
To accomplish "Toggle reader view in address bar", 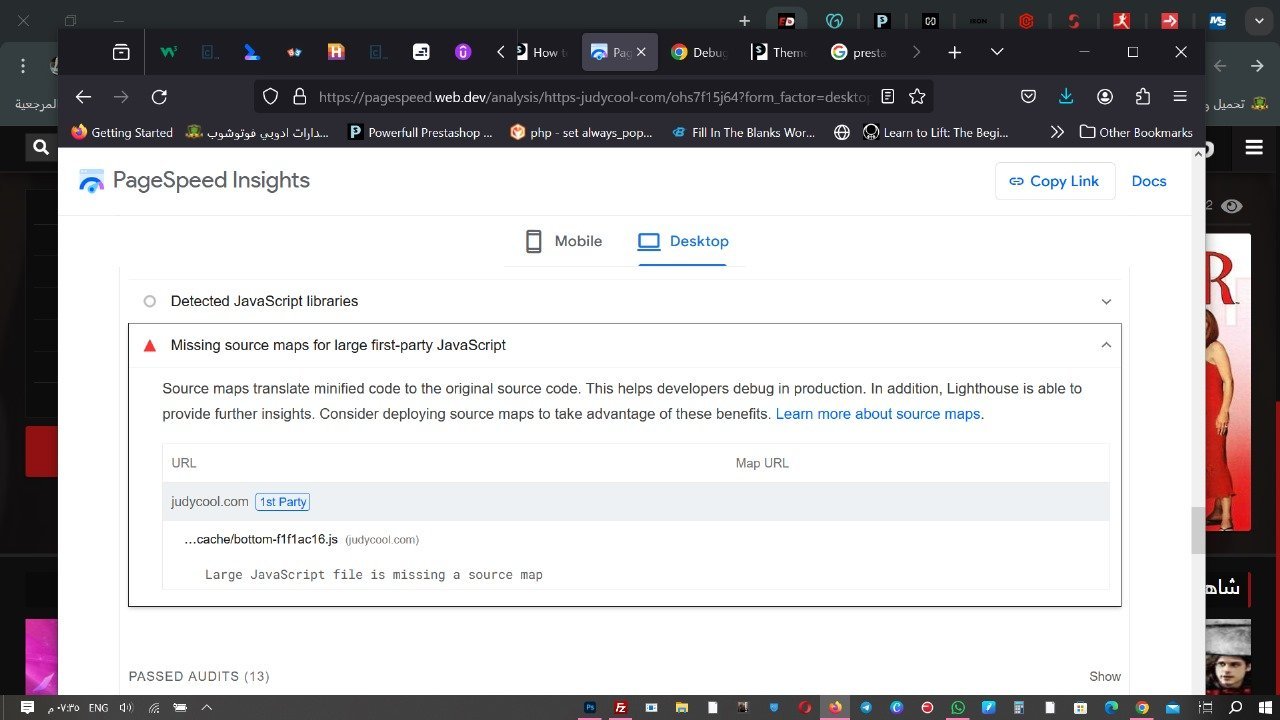I will coord(888,97).
